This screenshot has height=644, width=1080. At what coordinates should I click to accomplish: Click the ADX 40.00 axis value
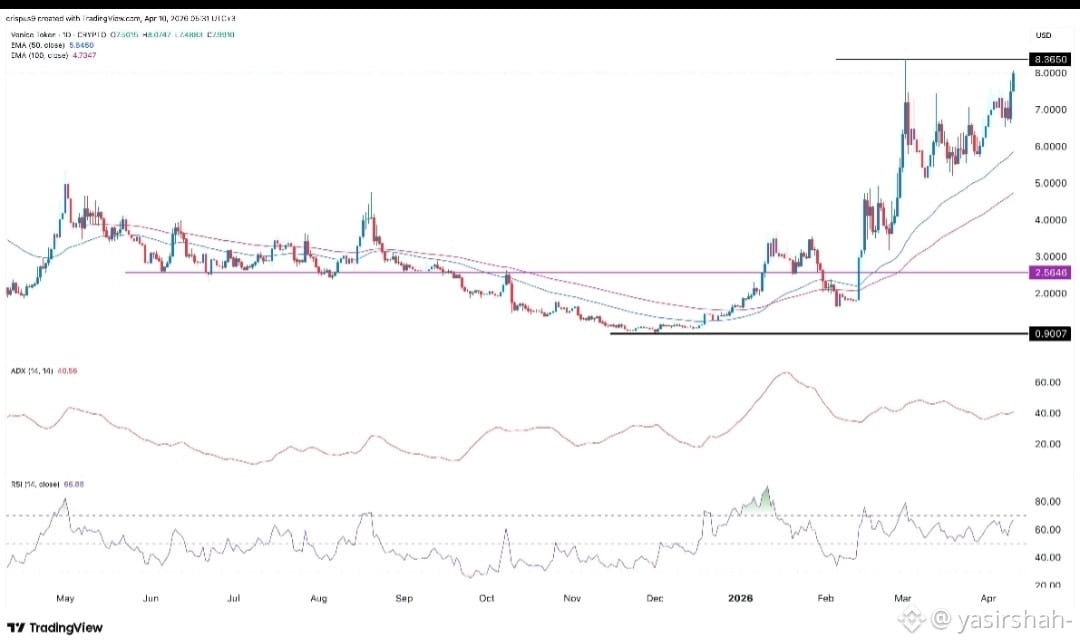[1048, 413]
